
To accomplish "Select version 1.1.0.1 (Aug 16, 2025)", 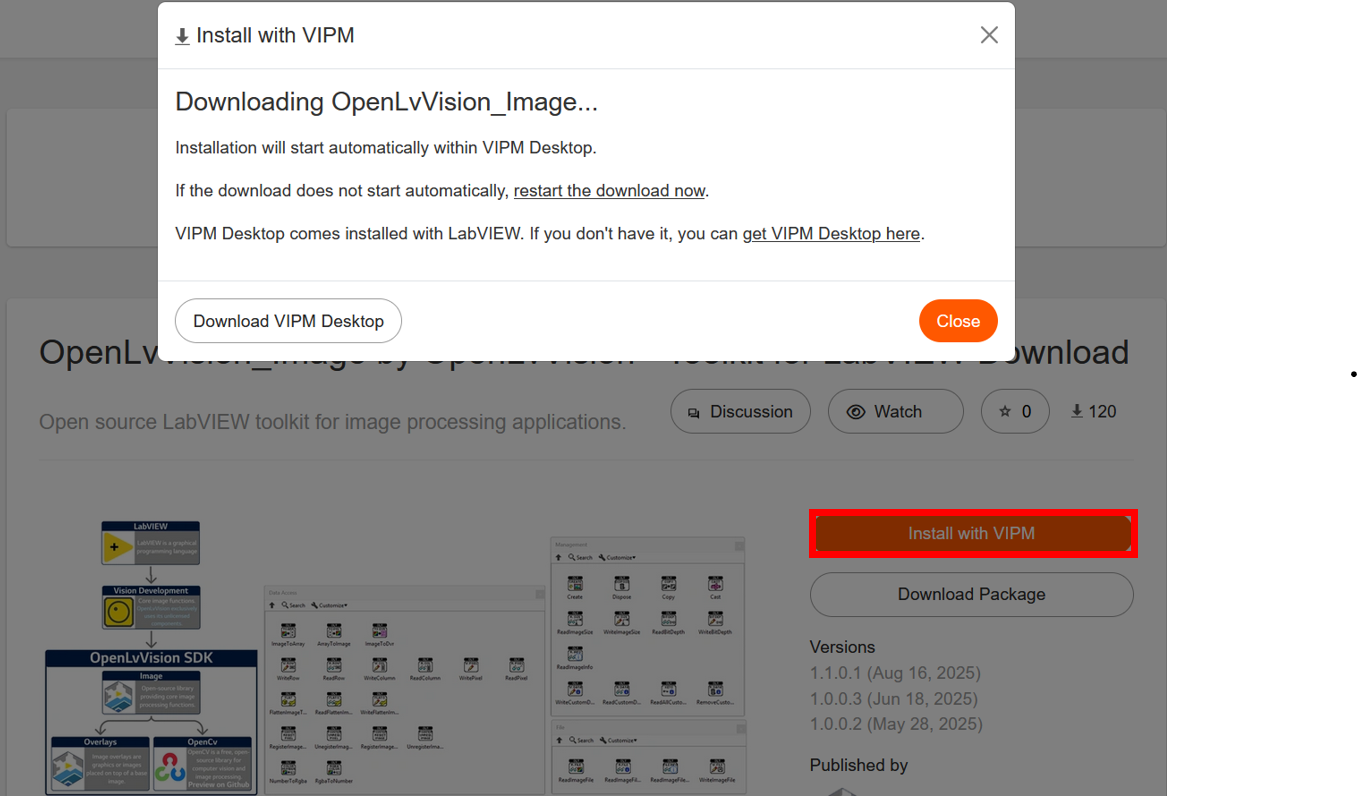I will (895, 673).
